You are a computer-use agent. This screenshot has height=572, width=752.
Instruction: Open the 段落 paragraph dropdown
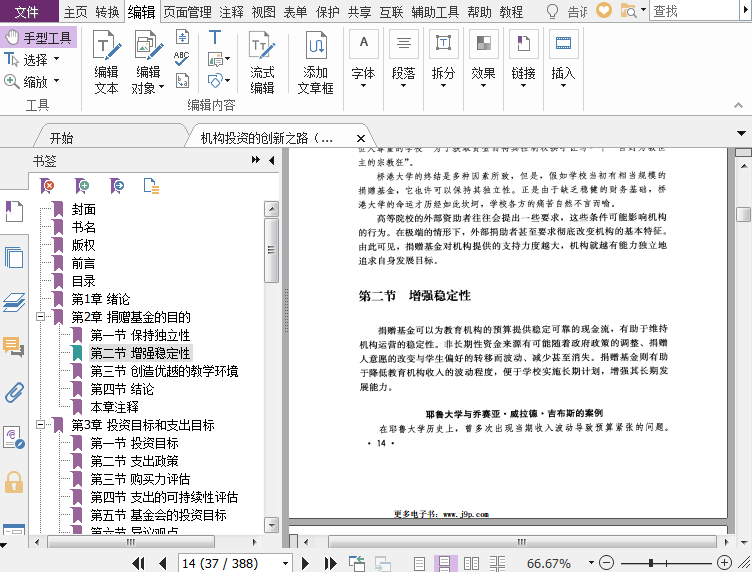(x=403, y=58)
